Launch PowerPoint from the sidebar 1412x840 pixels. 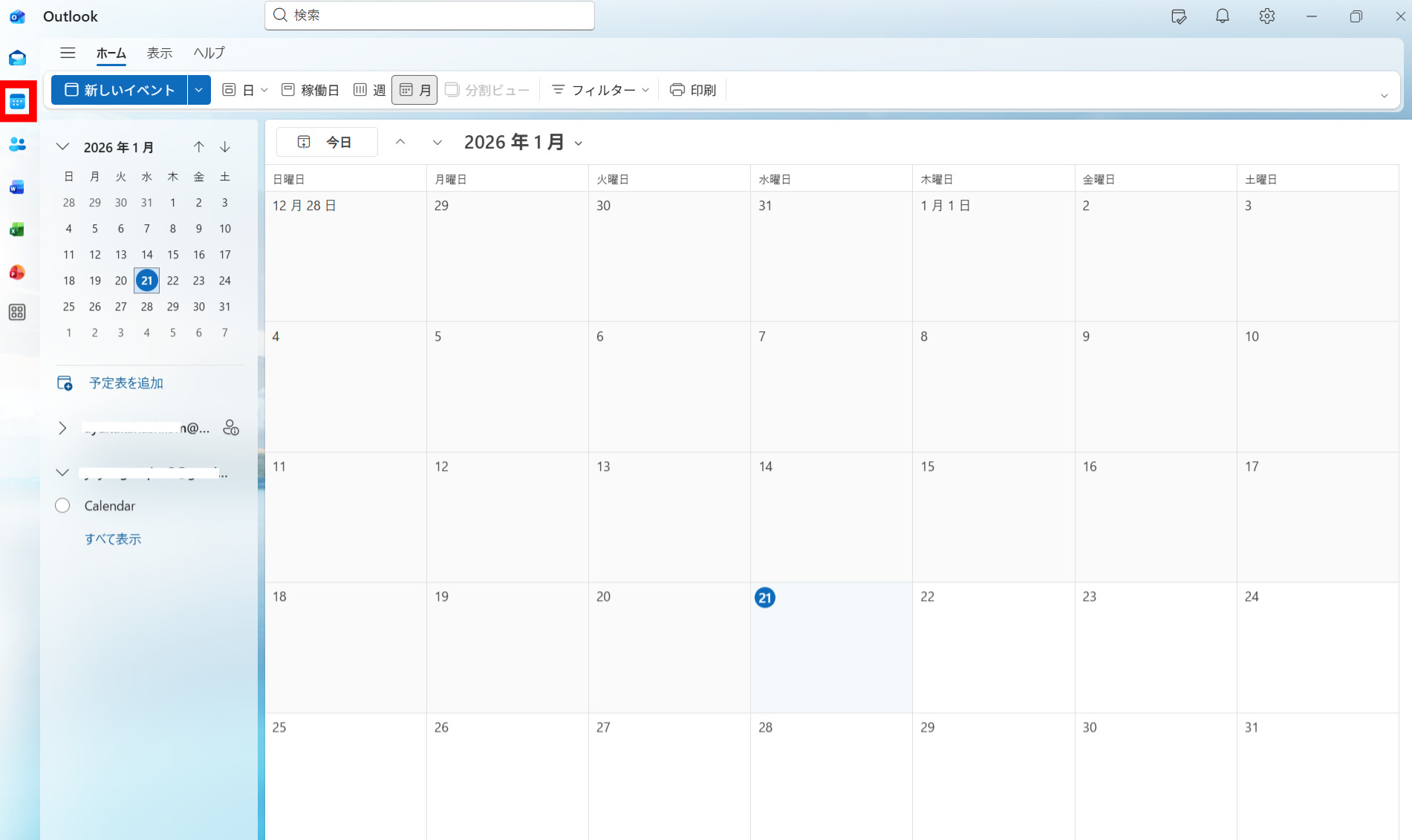(17, 273)
